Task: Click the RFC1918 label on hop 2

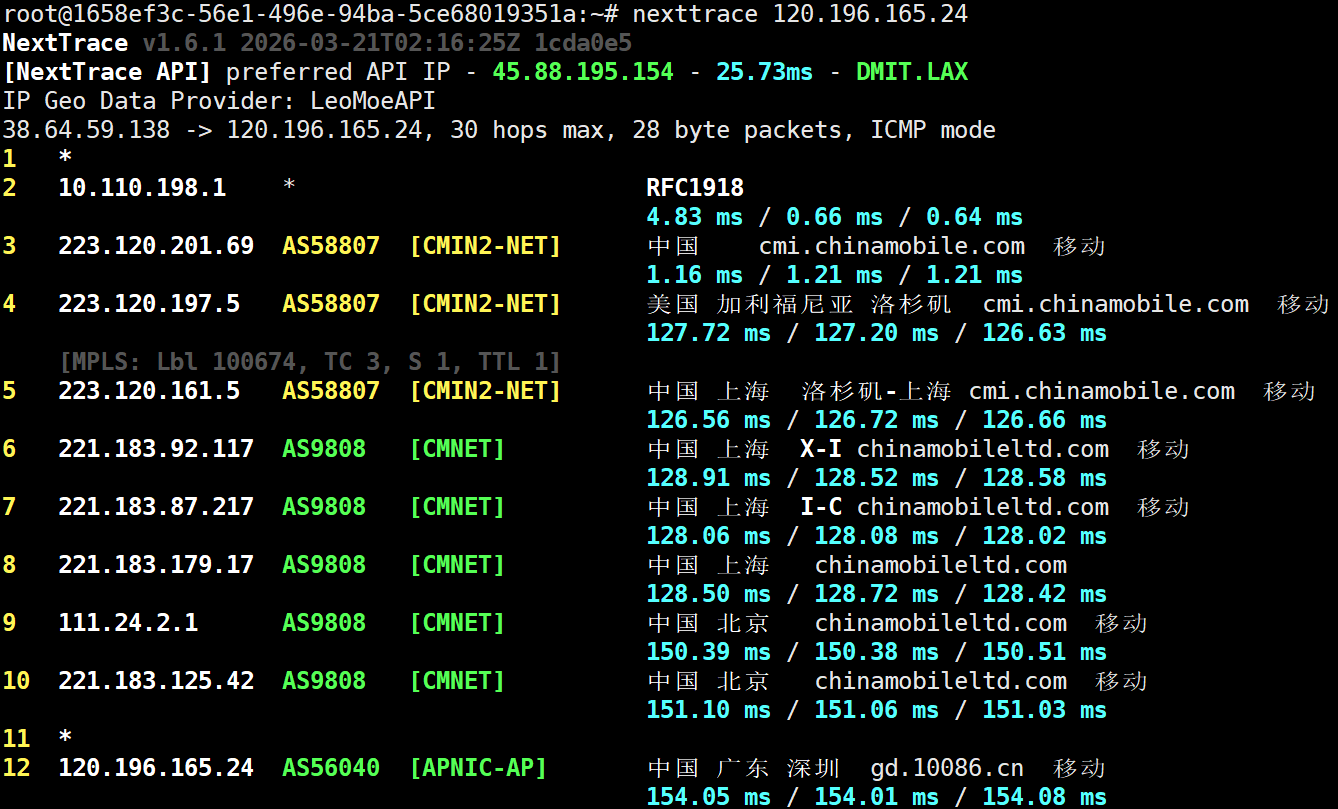Action: click(x=695, y=188)
